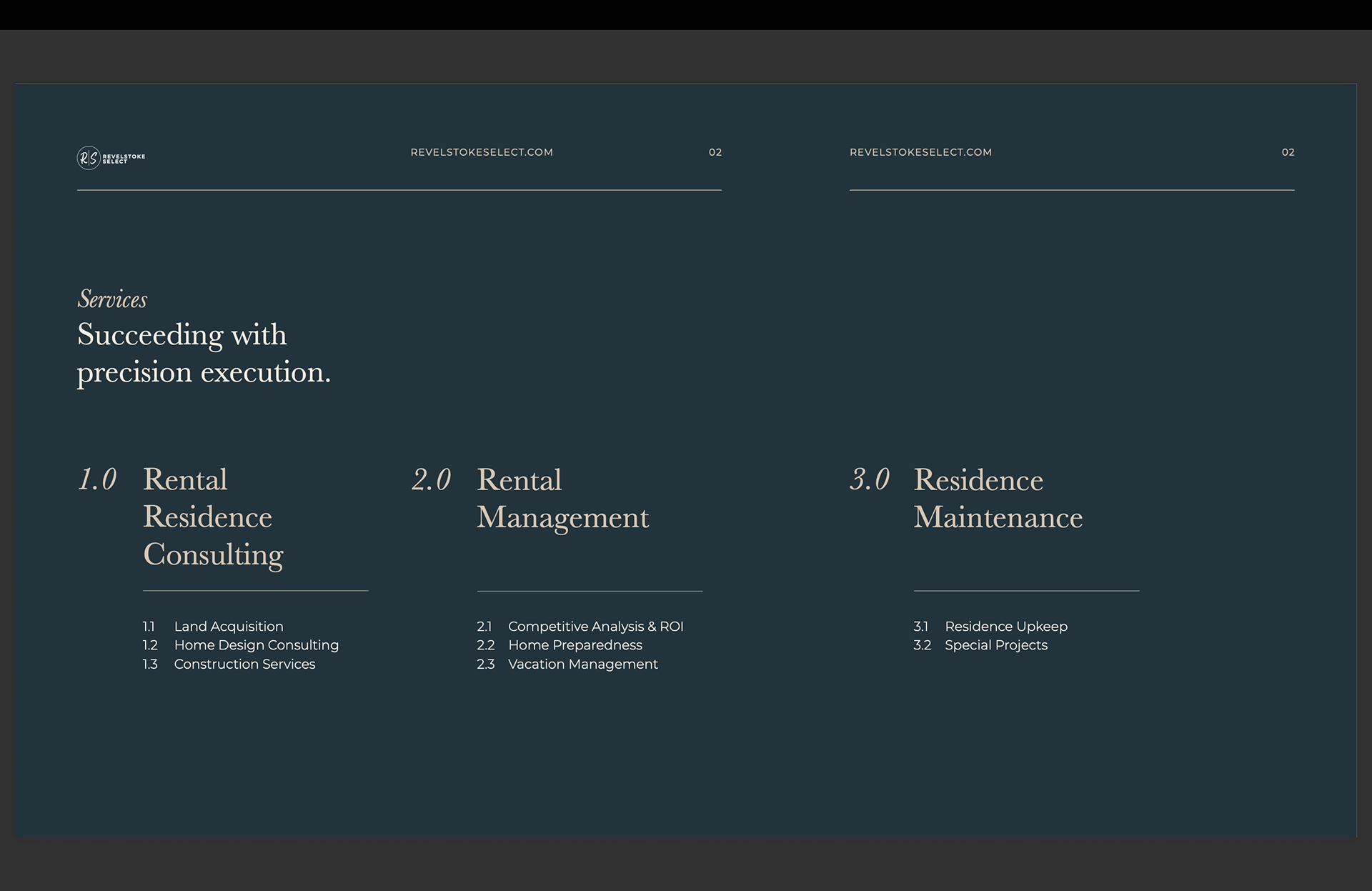The width and height of the screenshot is (1372, 891).
Task: Open Home Design Consulting item
Action: 256,645
